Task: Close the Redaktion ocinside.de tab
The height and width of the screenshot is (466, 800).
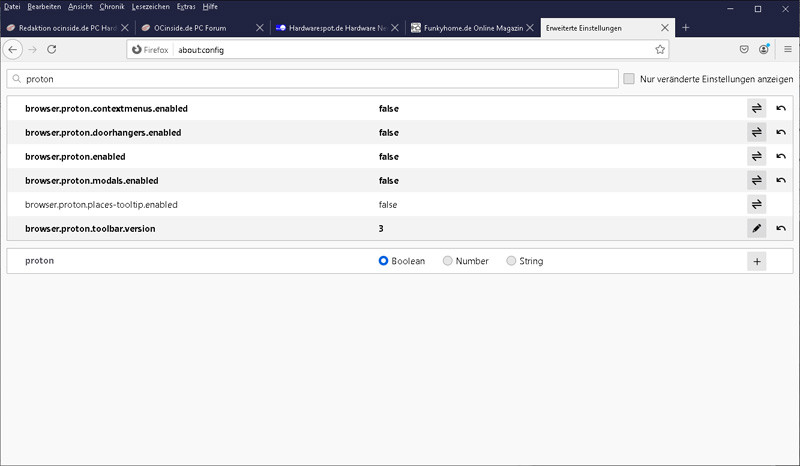Action: (x=124, y=28)
